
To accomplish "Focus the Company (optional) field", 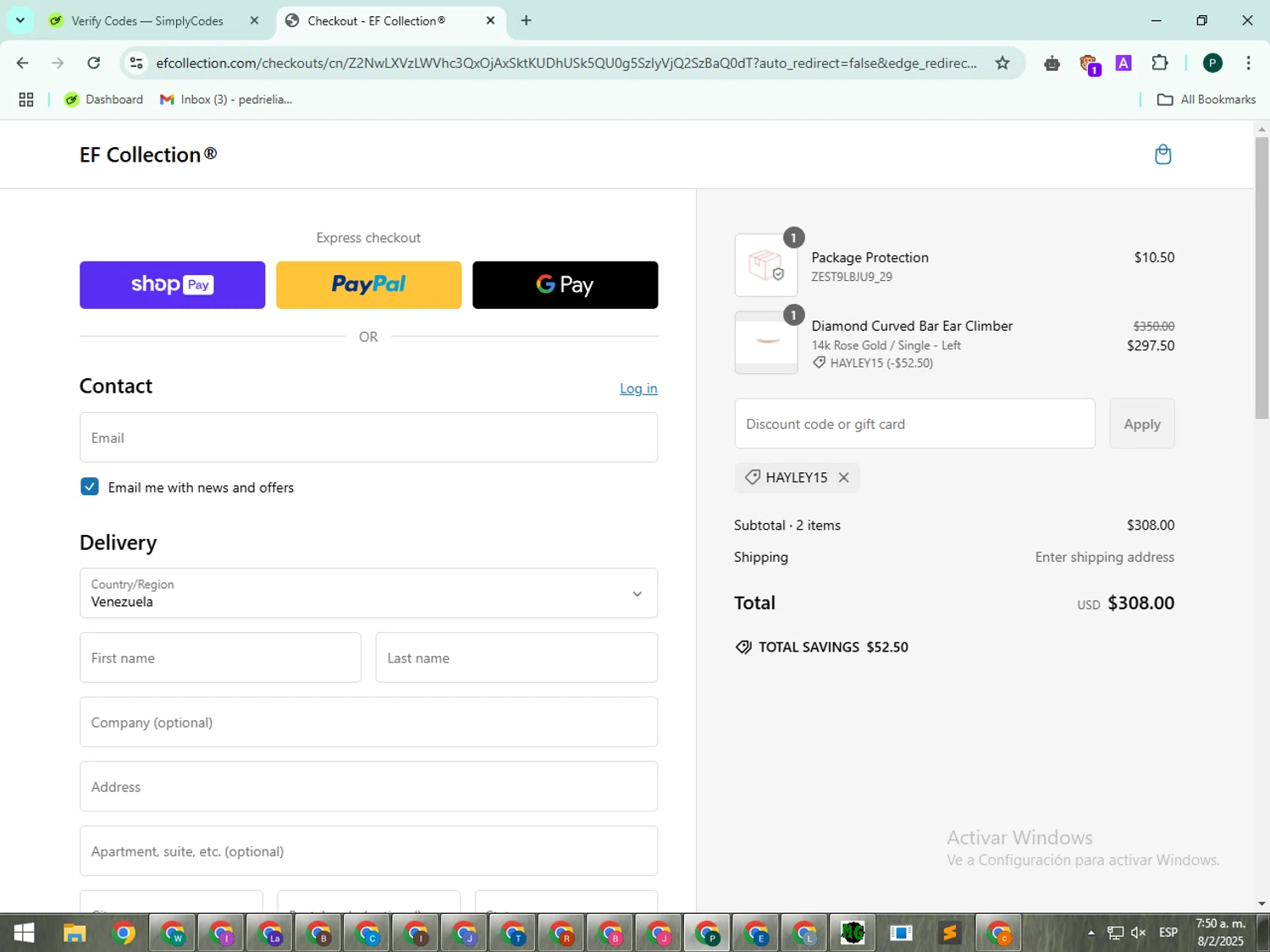I will (368, 722).
